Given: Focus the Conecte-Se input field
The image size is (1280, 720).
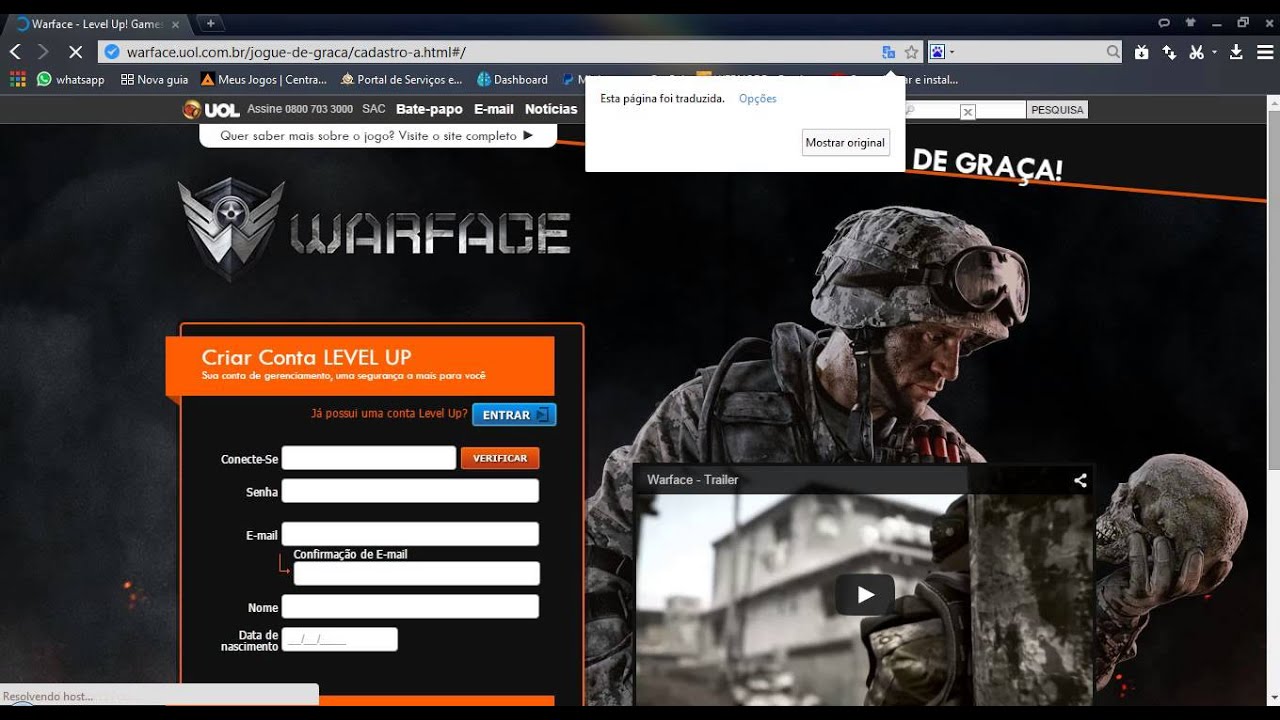Looking at the screenshot, I should pos(369,458).
